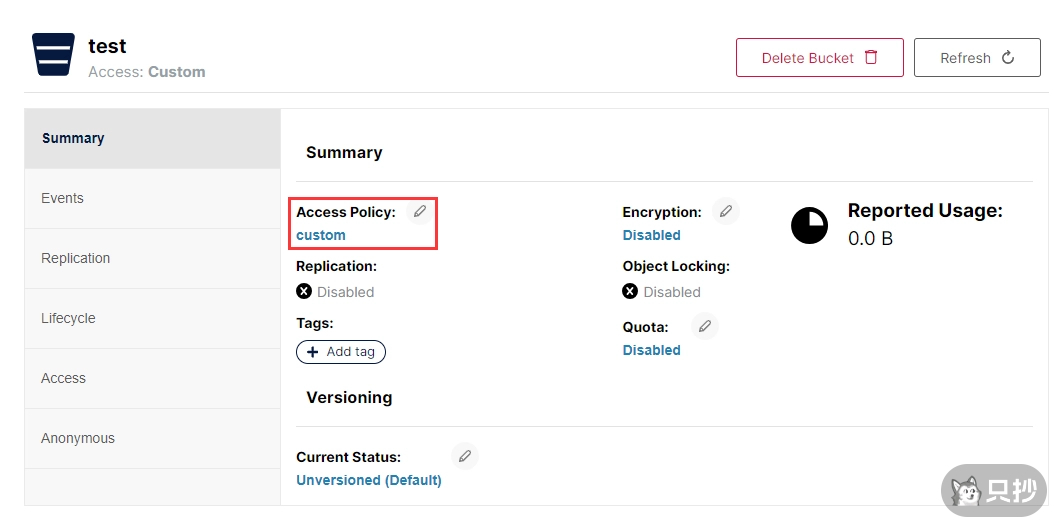Edit the Access Policy pencil icon
This screenshot has width=1062, height=532.
coord(420,211)
